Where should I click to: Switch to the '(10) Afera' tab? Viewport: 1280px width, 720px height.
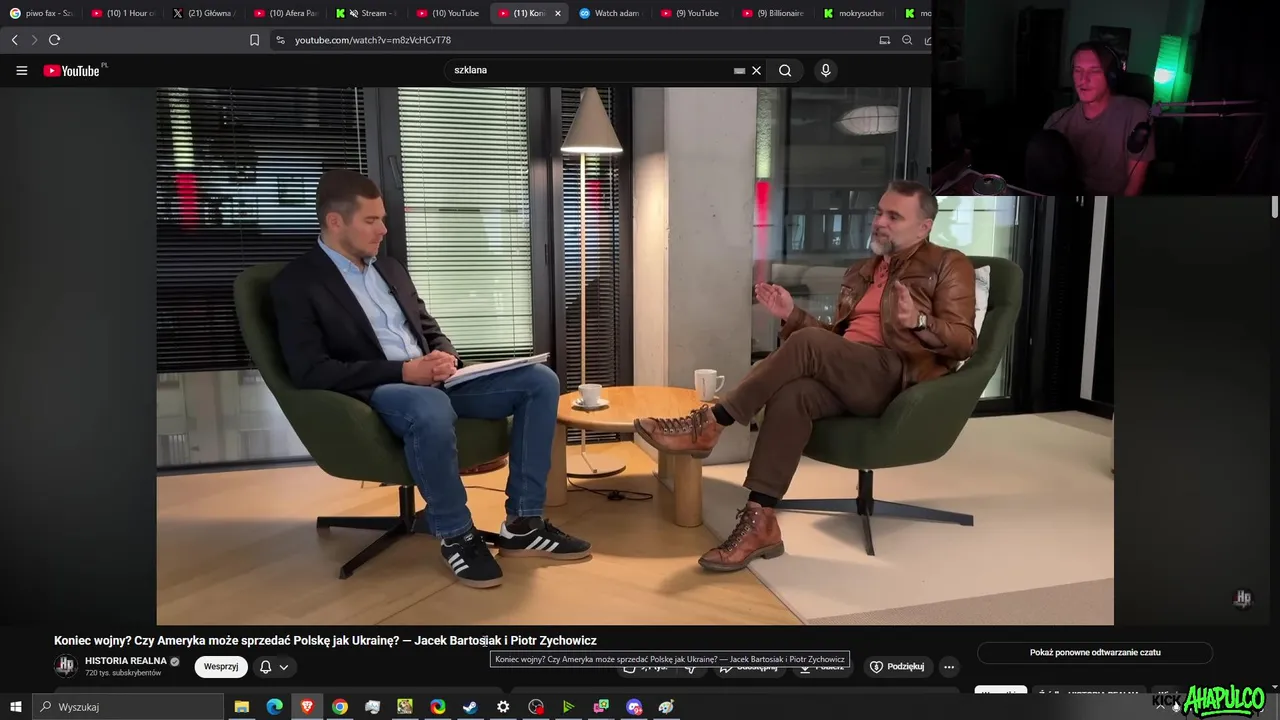(x=287, y=13)
